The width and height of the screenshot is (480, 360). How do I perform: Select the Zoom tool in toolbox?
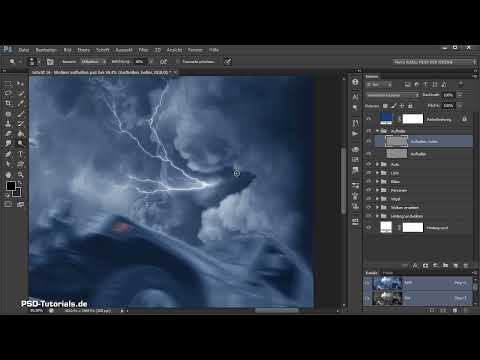point(20,175)
